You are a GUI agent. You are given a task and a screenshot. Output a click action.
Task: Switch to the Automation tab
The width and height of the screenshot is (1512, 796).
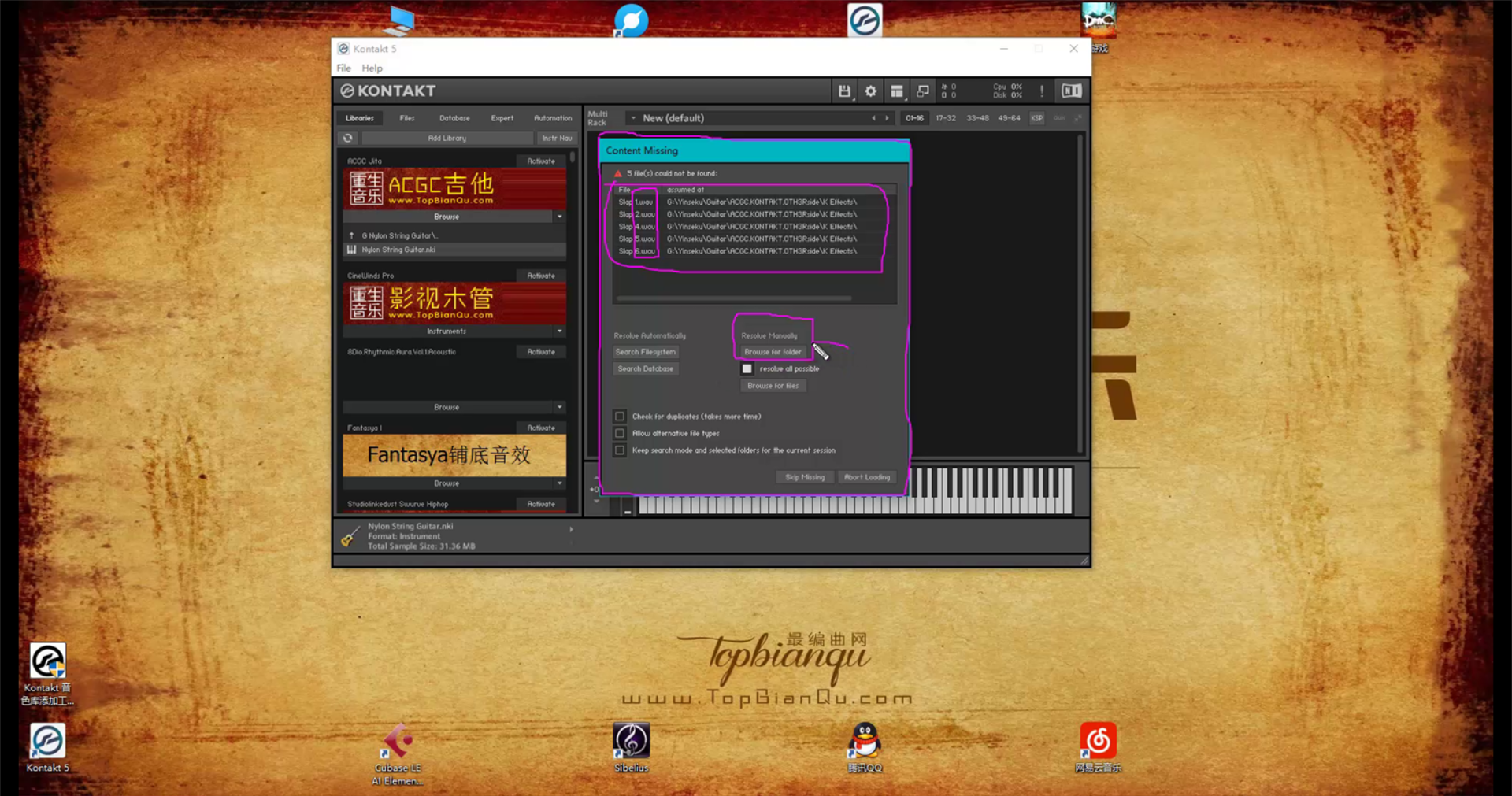tap(553, 118)
